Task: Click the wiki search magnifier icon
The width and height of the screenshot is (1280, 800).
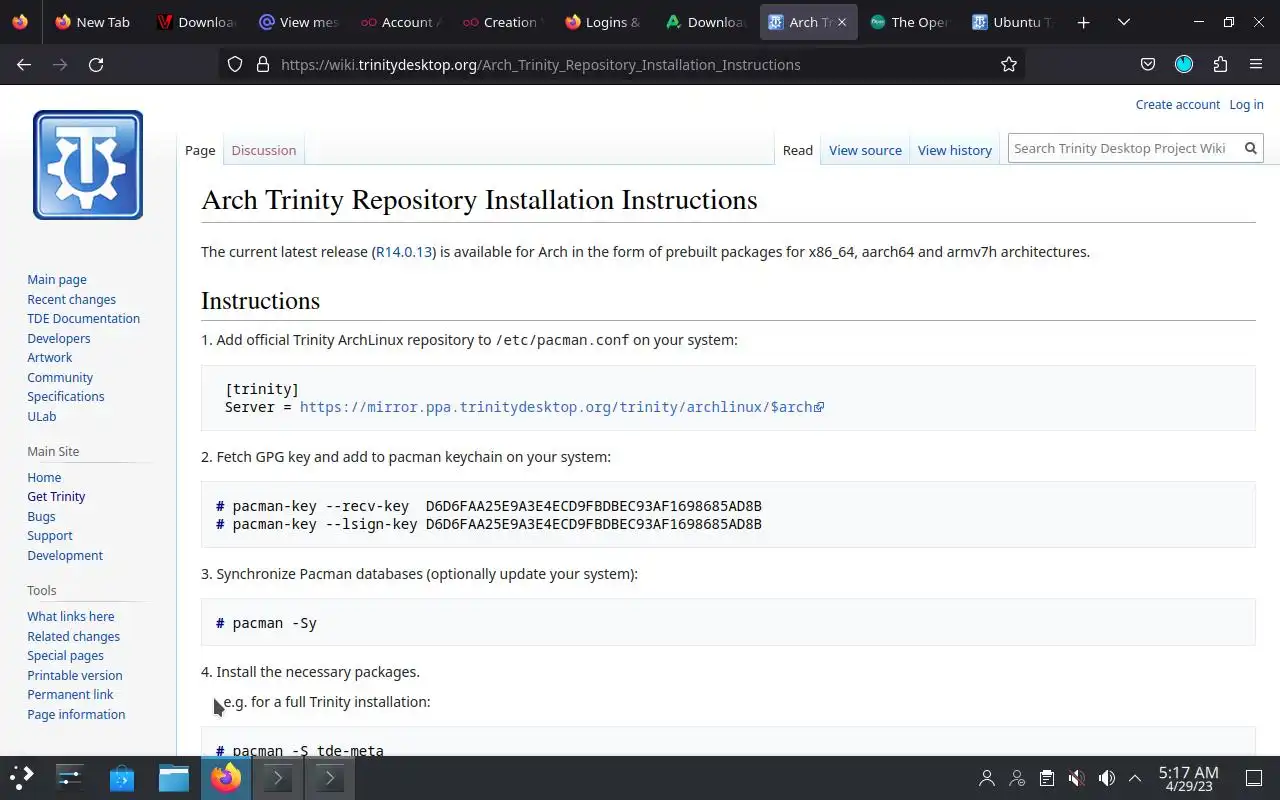Action: pos(1250,148)
